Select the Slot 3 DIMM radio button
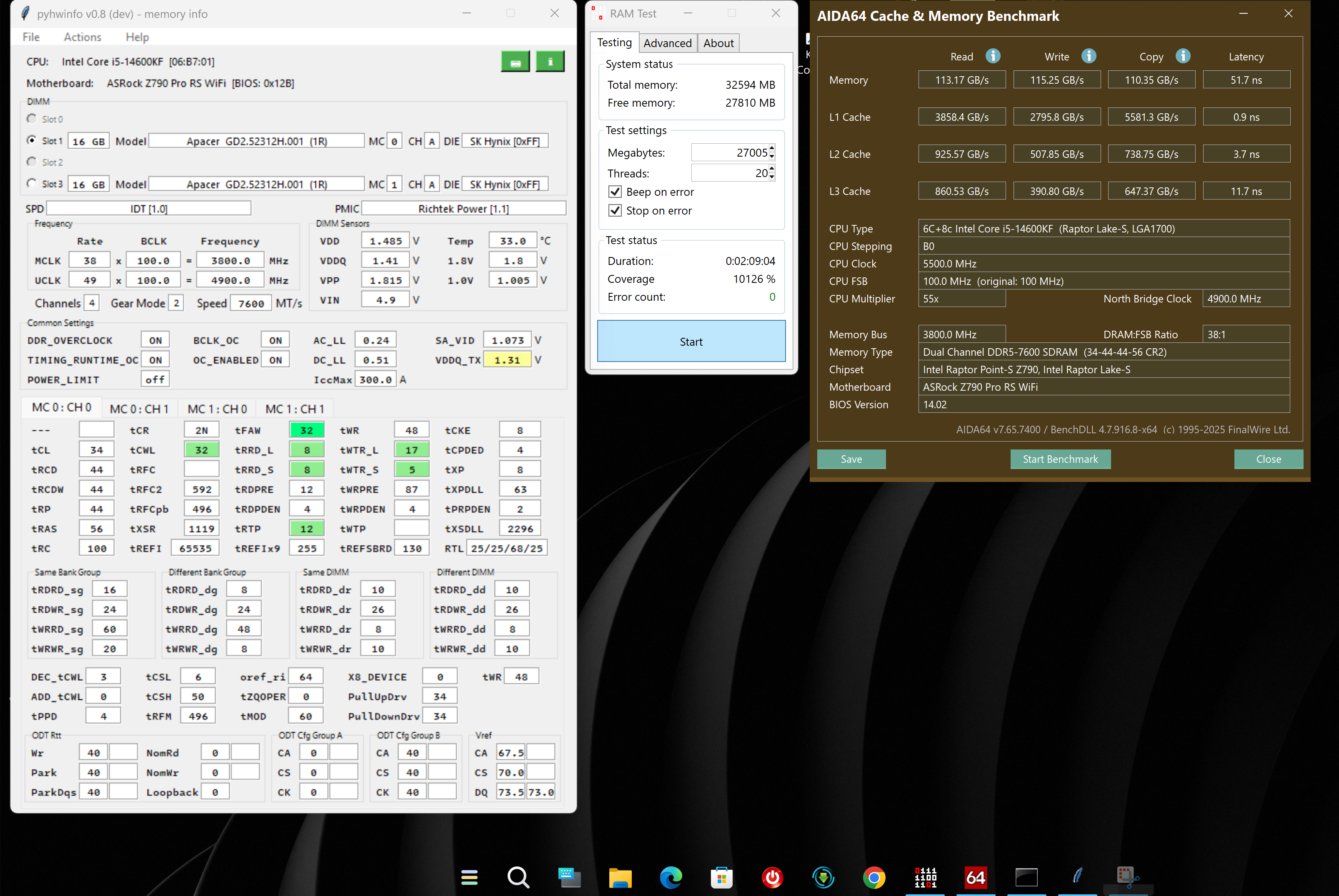Screen dimensions: 1339x896 click(x=32, y=183)
